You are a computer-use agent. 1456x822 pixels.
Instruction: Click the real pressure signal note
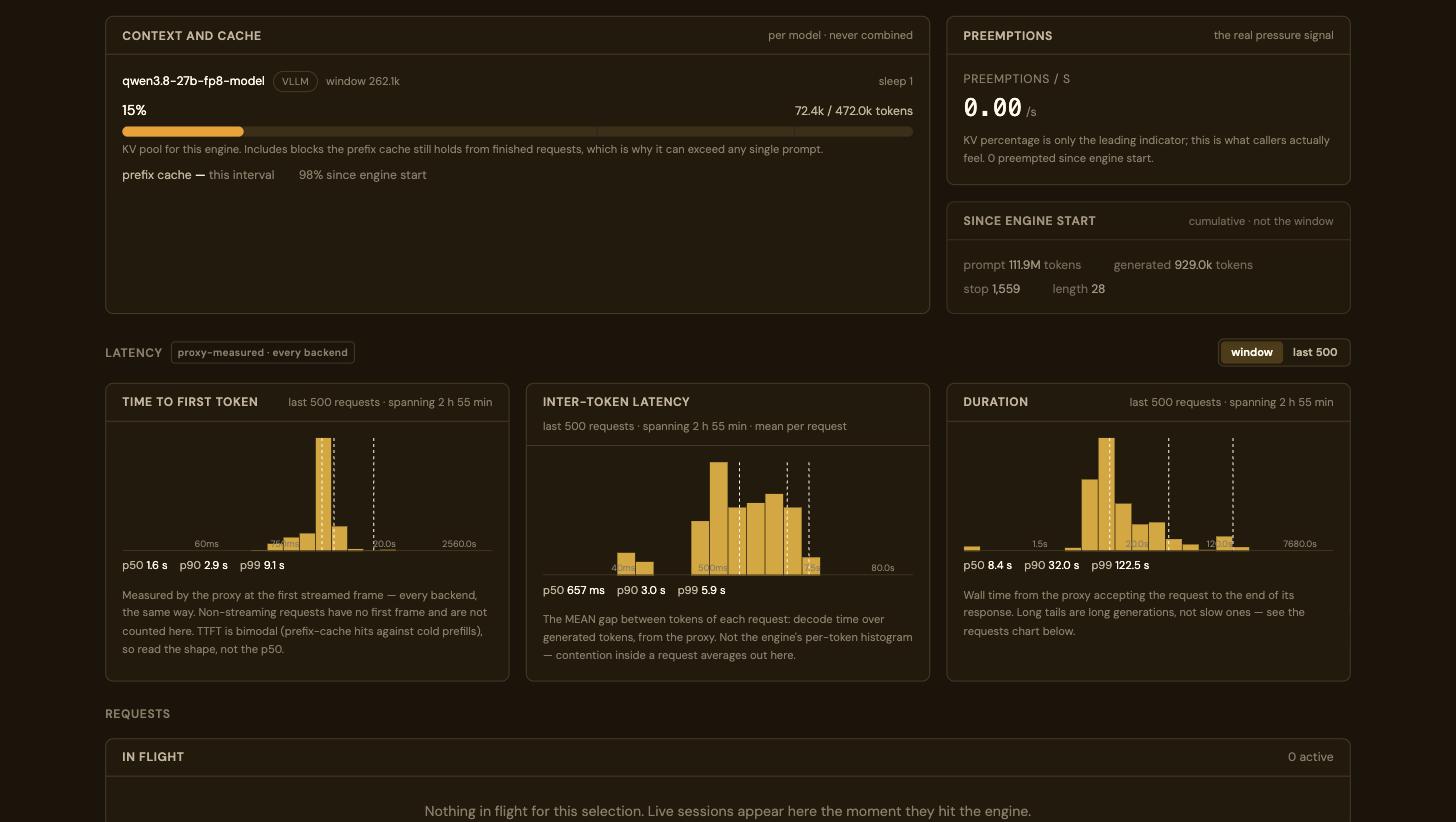1274,35
